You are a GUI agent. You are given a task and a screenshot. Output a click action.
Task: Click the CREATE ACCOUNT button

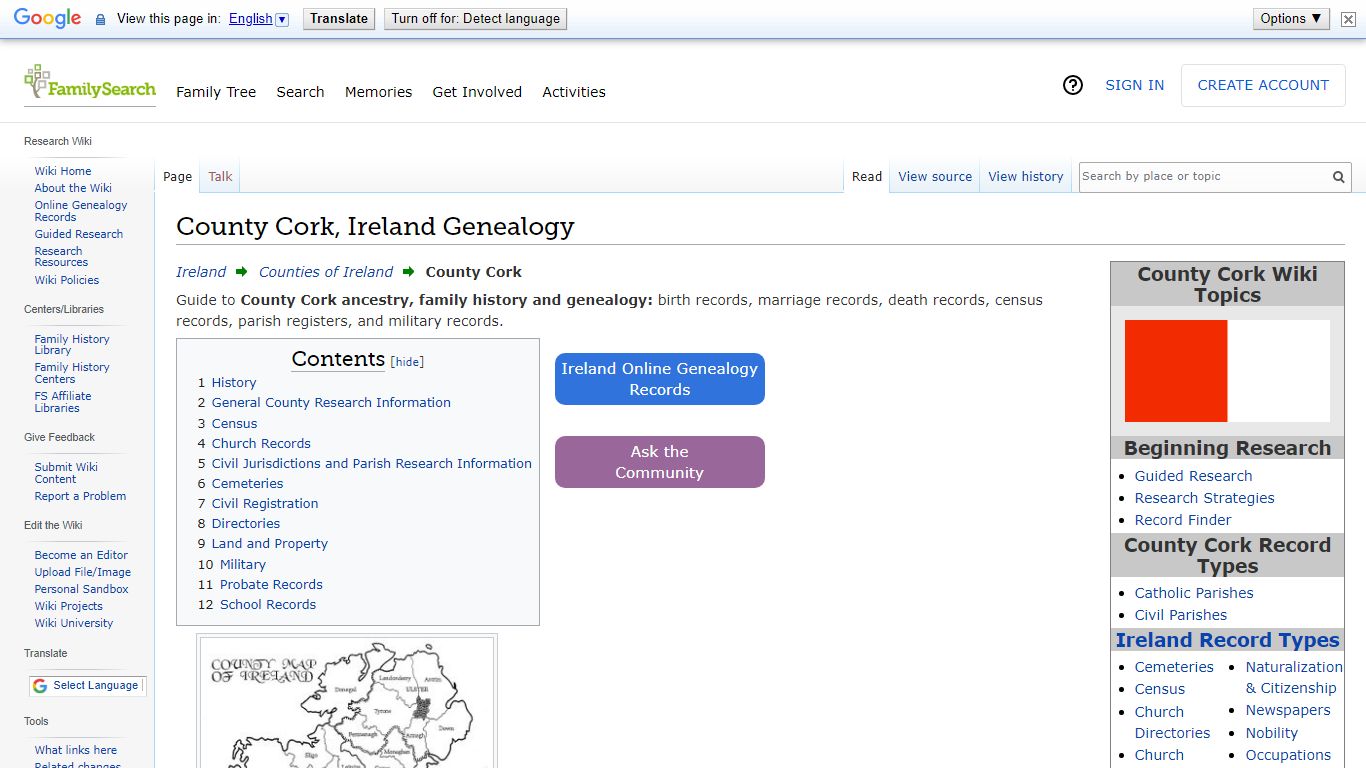[x=1263, y=85]
